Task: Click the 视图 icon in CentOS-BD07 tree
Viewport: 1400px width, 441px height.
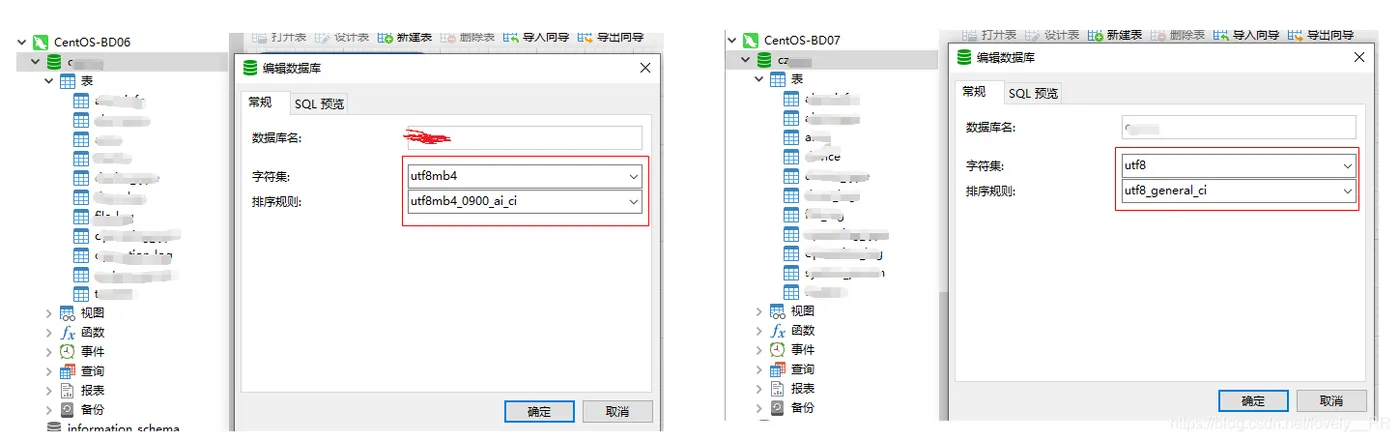Action: pos(778,312)
